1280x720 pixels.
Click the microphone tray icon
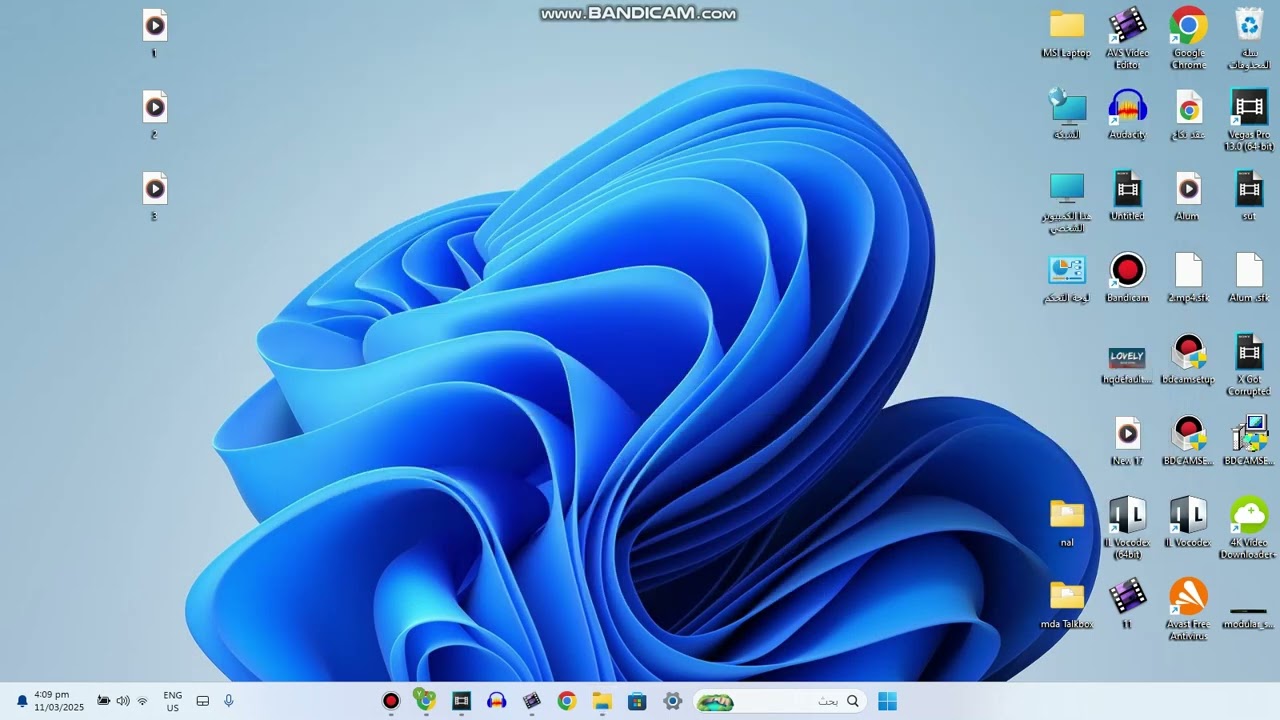229,701
